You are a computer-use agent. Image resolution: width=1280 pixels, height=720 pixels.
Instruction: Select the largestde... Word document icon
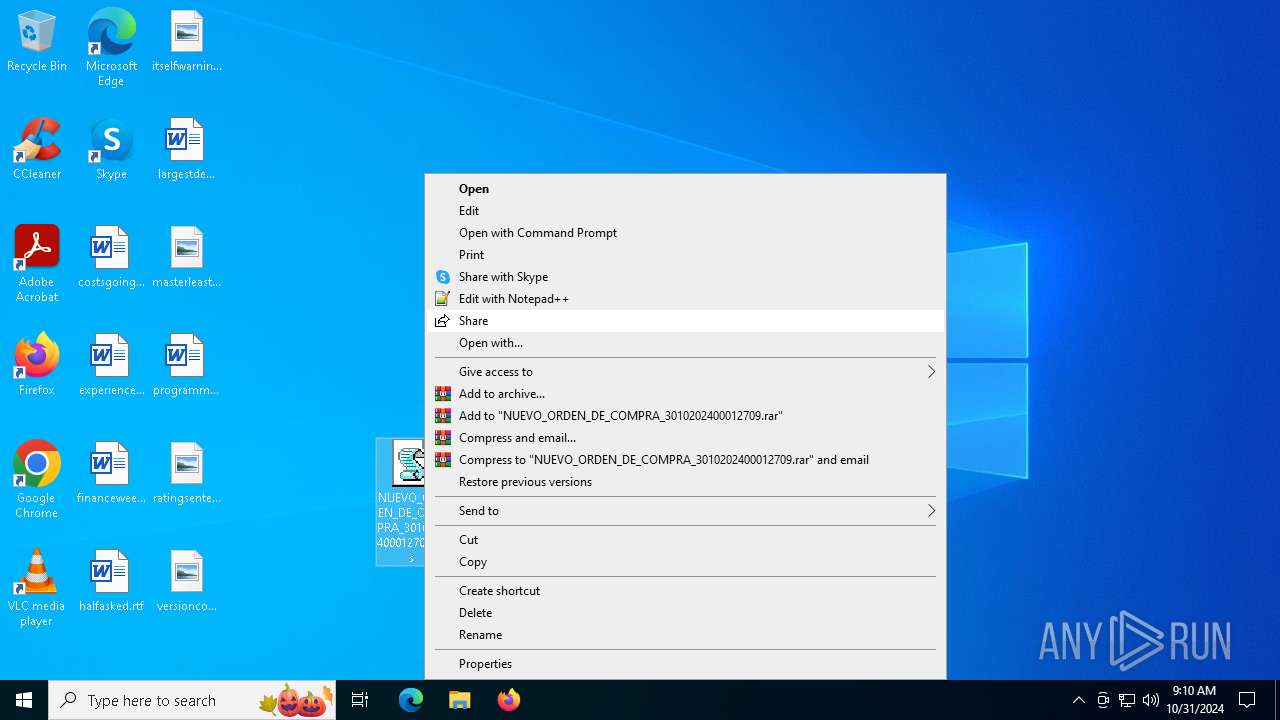(186, 150)
